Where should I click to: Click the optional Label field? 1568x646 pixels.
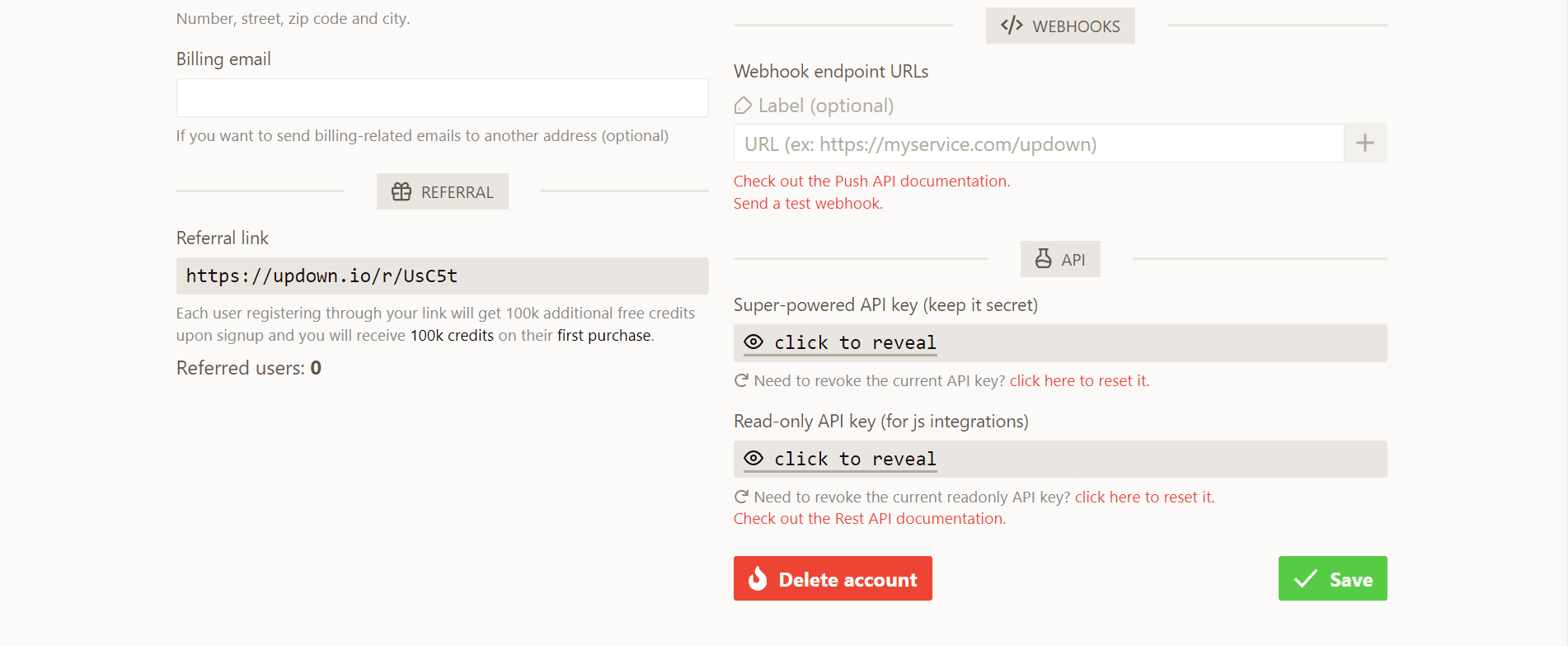[x=825, y=106]
